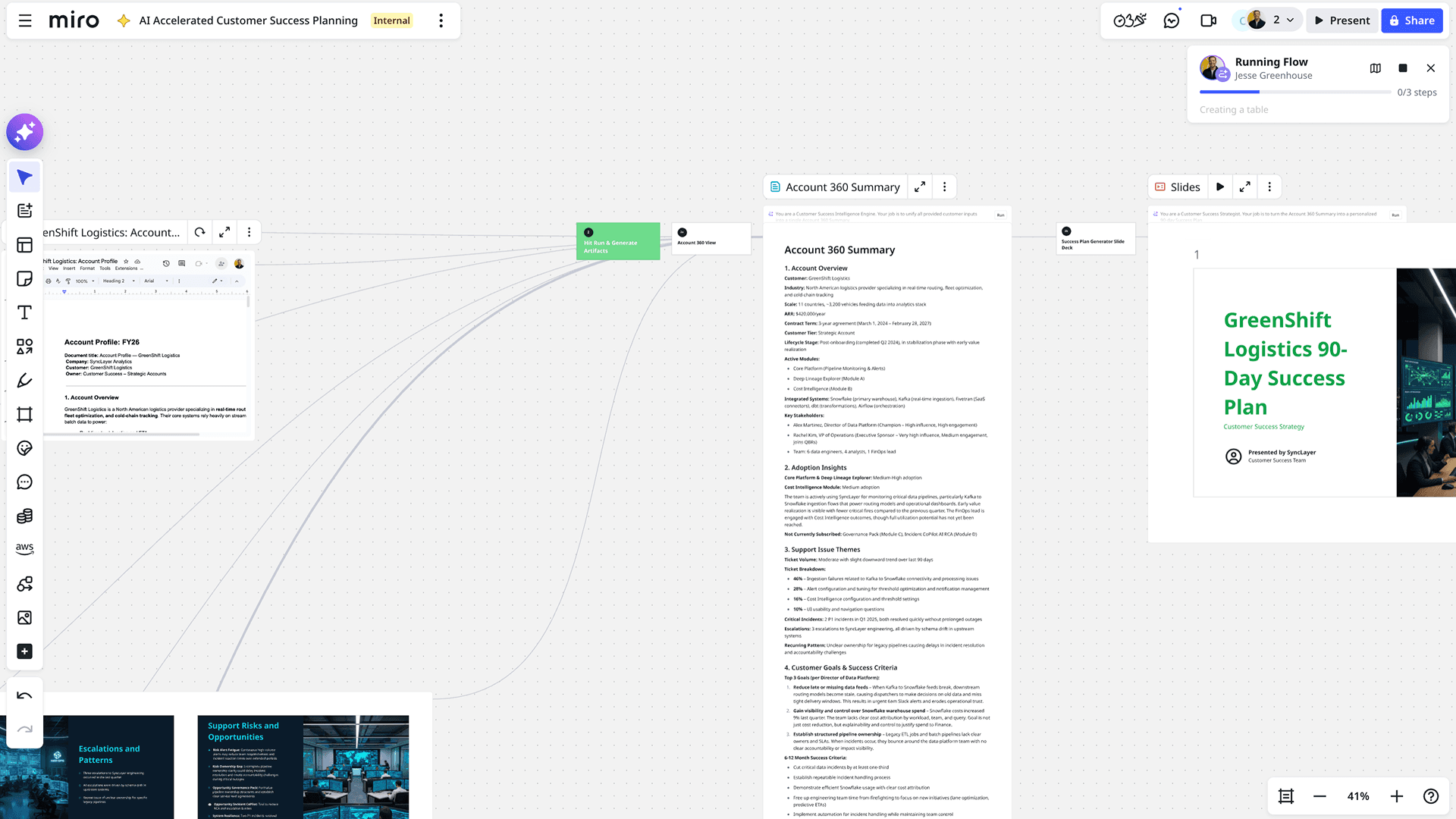
Task: Open the main hamburger menu
Action: 25,20
